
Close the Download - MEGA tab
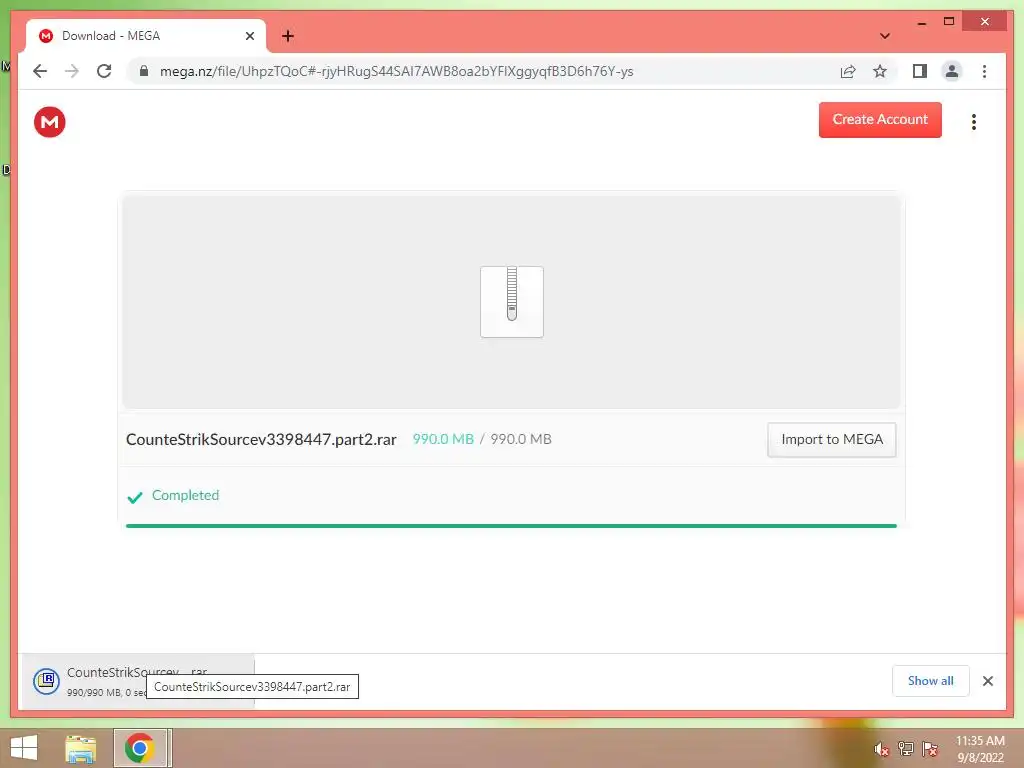coord(250,36)
